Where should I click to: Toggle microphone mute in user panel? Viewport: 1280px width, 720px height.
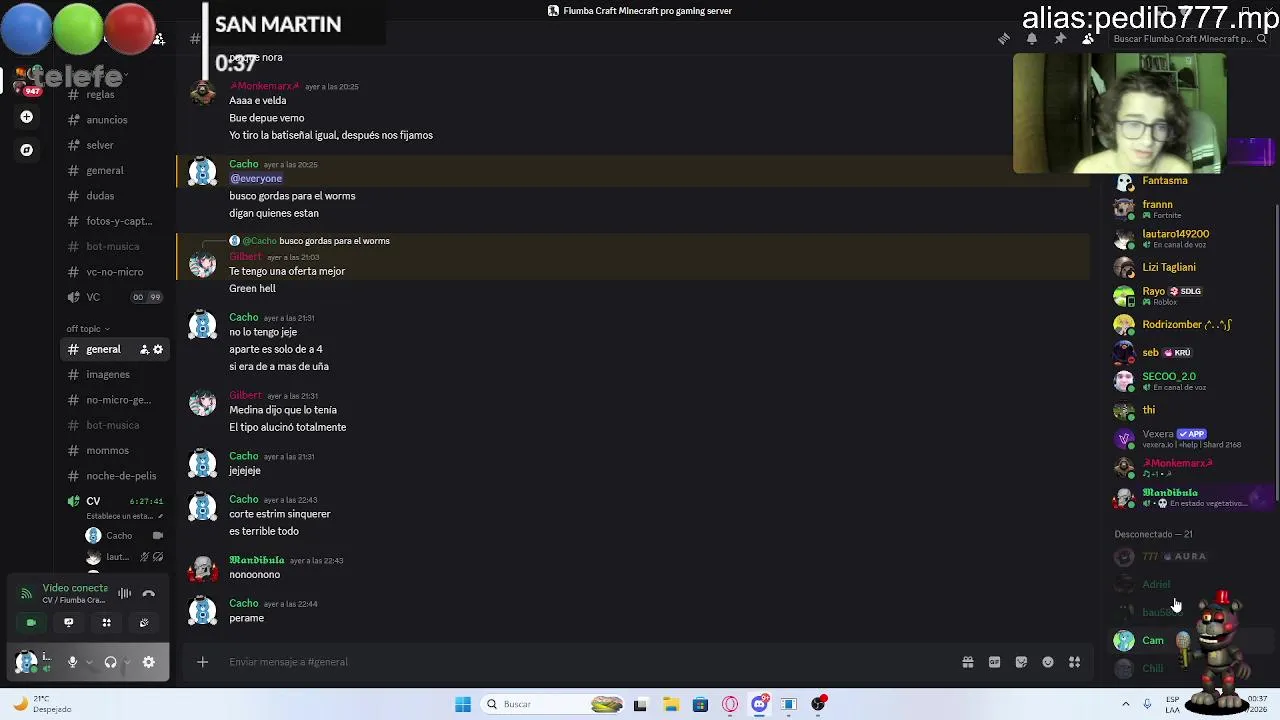(72, 662)
